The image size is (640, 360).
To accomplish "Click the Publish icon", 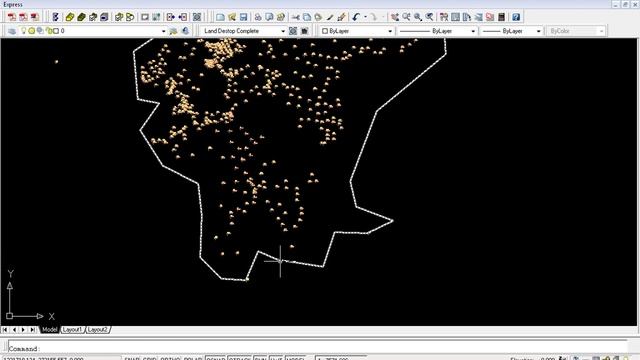I will click(x=281, y=17).
